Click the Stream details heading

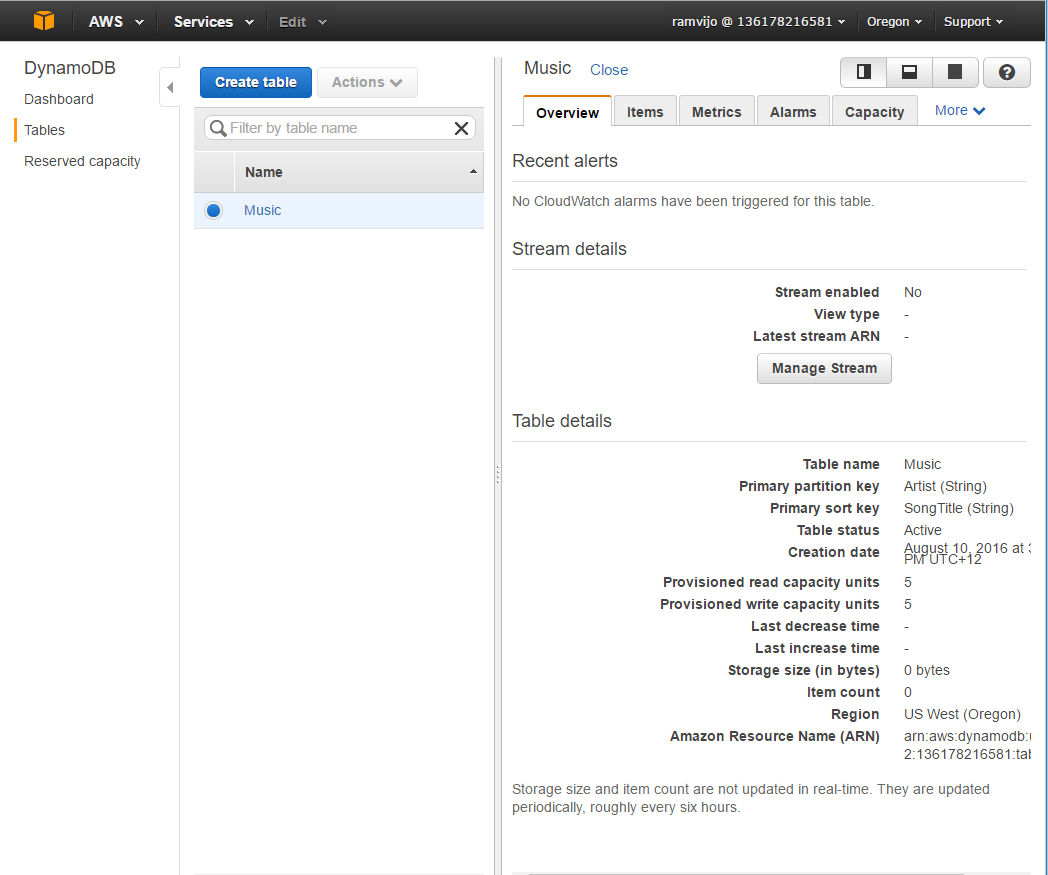click(x=569, y=249)
